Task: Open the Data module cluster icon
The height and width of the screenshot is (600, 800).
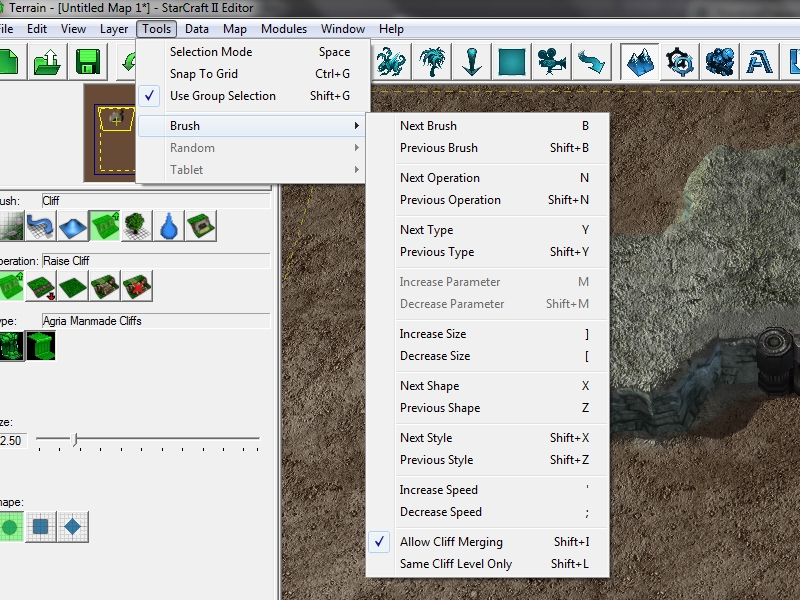Action: 719,62
